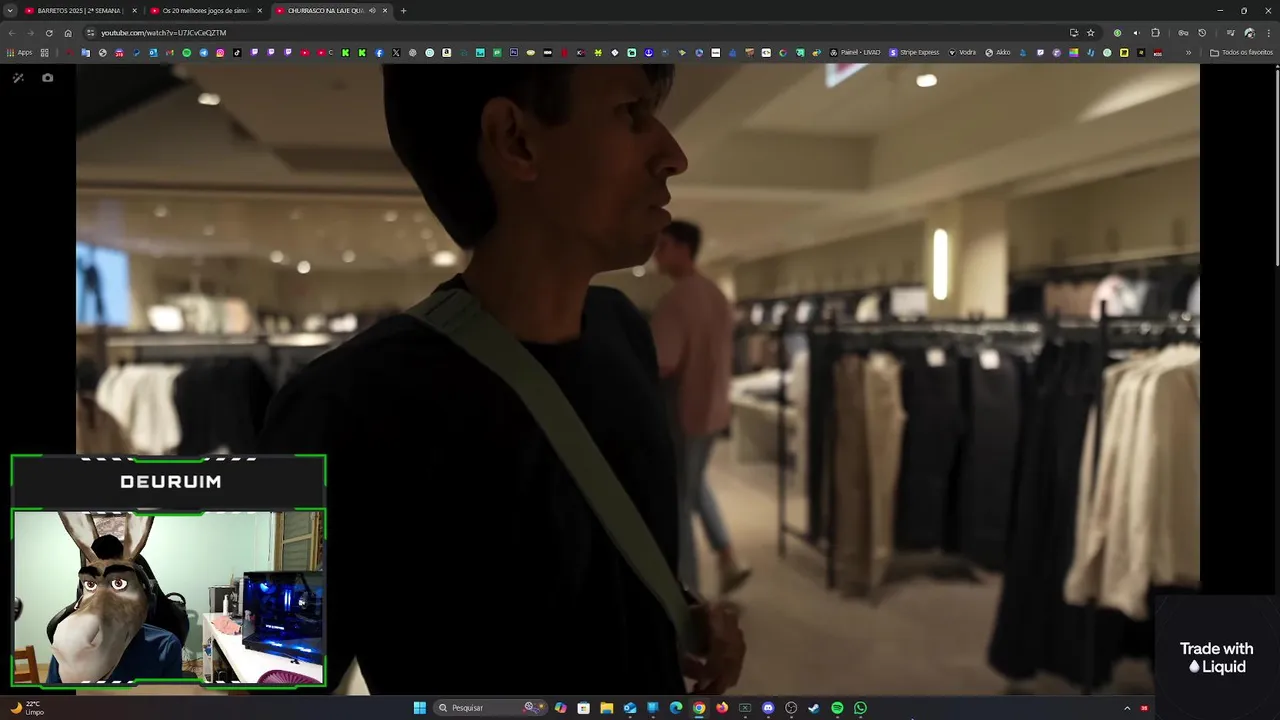This screenshot has height=720, width=1280.
Task: Open Spotify from taskbar
Action: pyautogui.click(x=837, y=708)
